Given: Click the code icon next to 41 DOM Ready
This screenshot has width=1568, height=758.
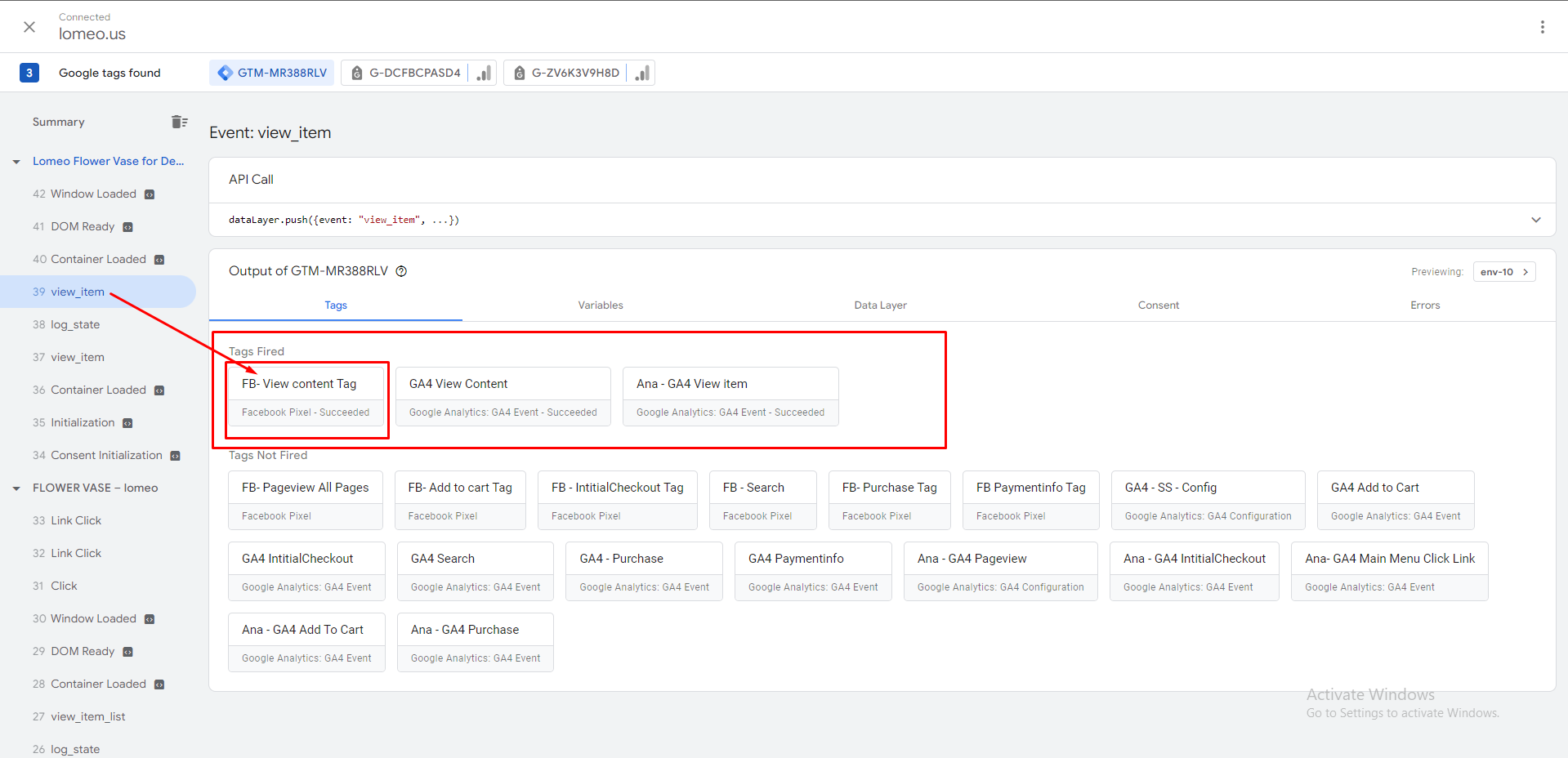Looking at the screenshot, I should 127,227.
